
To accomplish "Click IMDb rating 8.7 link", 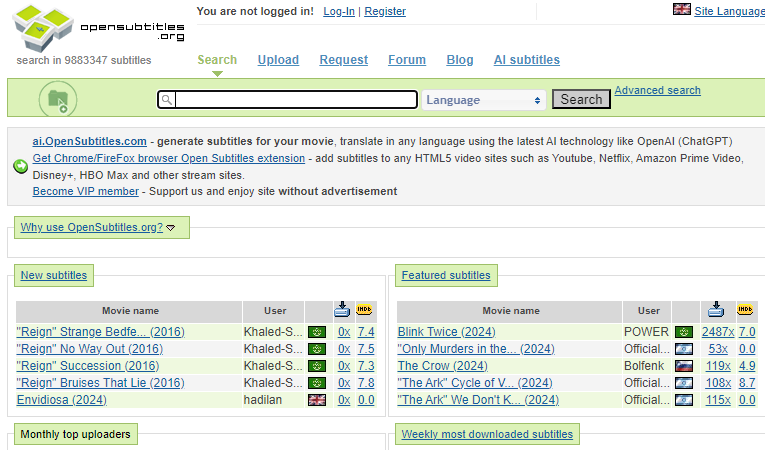I will (747, 383).
